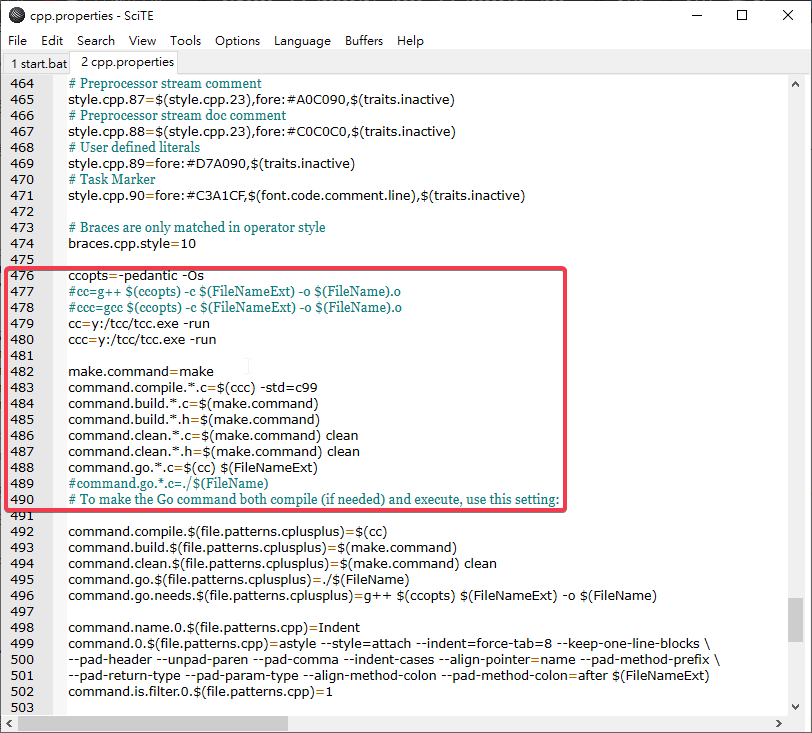Click '# User defined literals' comment

[x=134, y=148]
